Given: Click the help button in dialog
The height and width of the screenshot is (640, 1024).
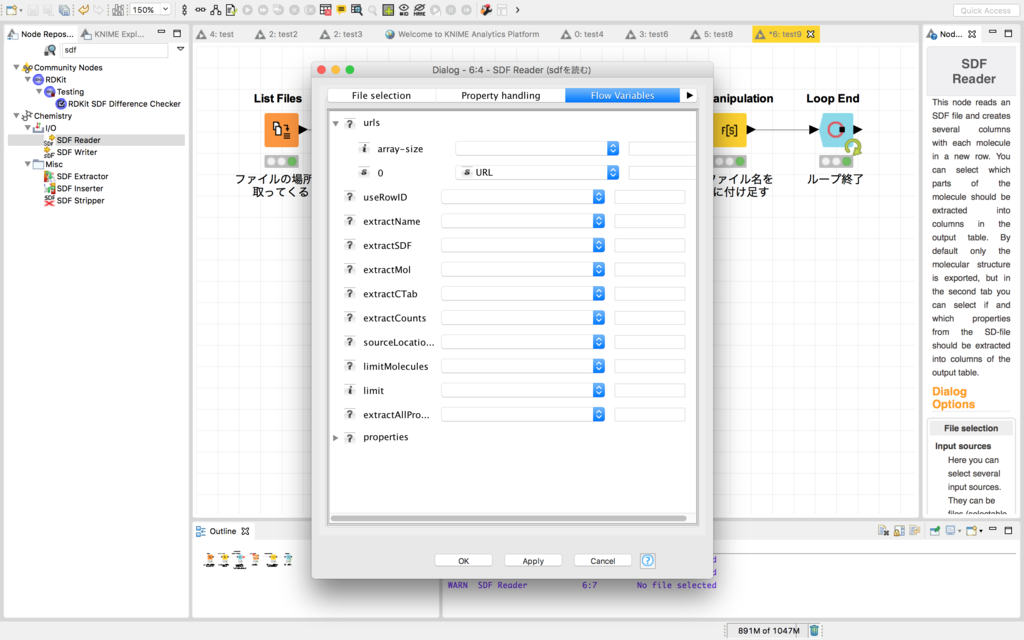Looking at the screenshot, I should point(647,560).
